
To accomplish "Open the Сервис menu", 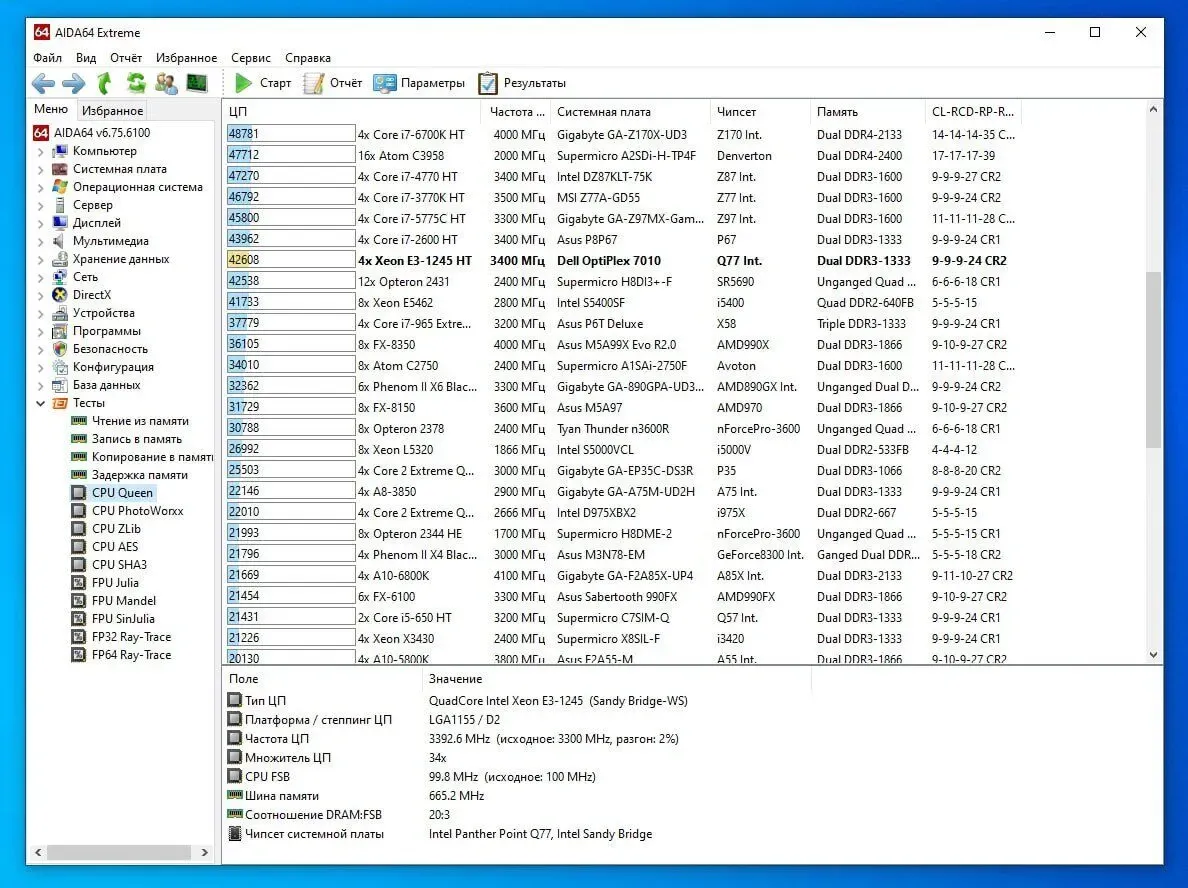I will 251,58.
